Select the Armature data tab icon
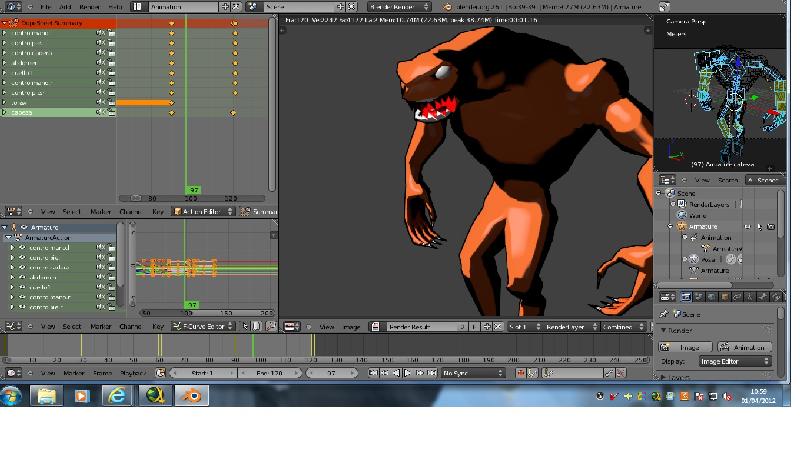 750,296
